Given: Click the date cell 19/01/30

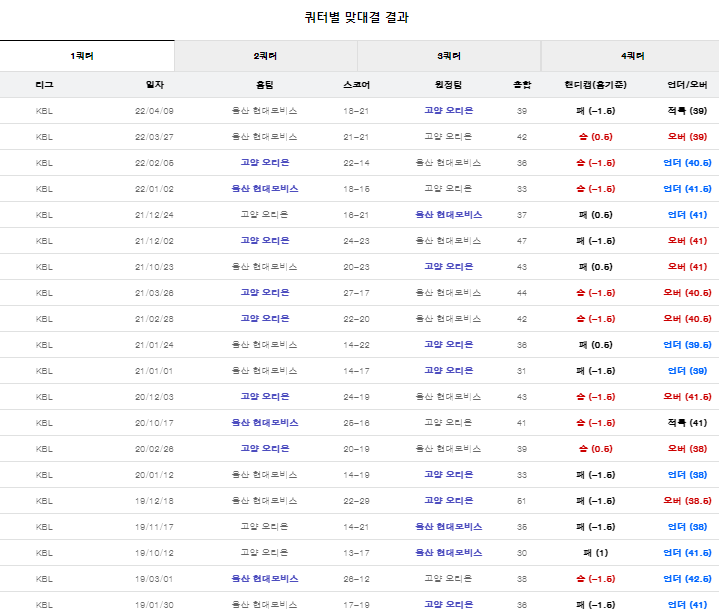Looking at the screenshot, I should pyautogui.click(x=155, y=605).
